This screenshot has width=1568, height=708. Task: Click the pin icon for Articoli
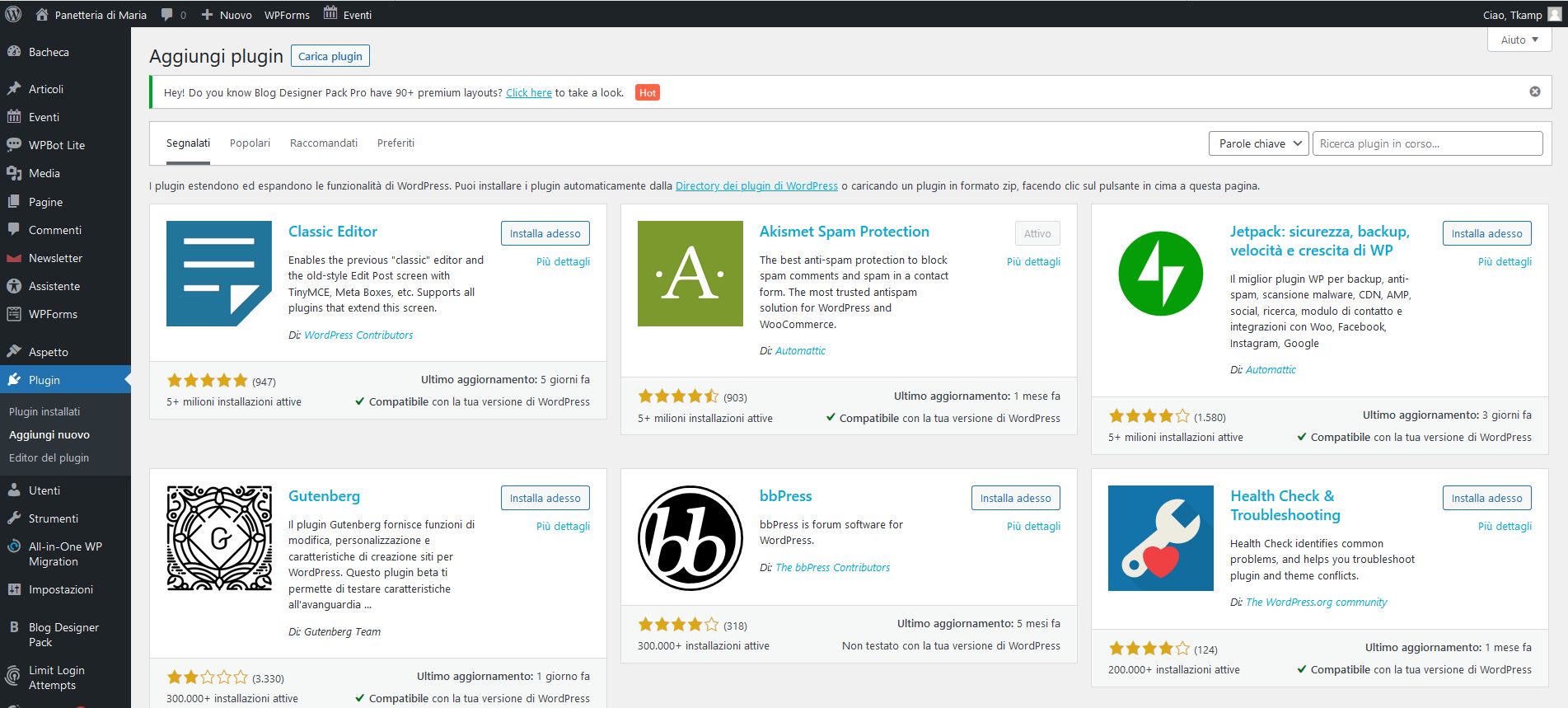coord(14,89)
